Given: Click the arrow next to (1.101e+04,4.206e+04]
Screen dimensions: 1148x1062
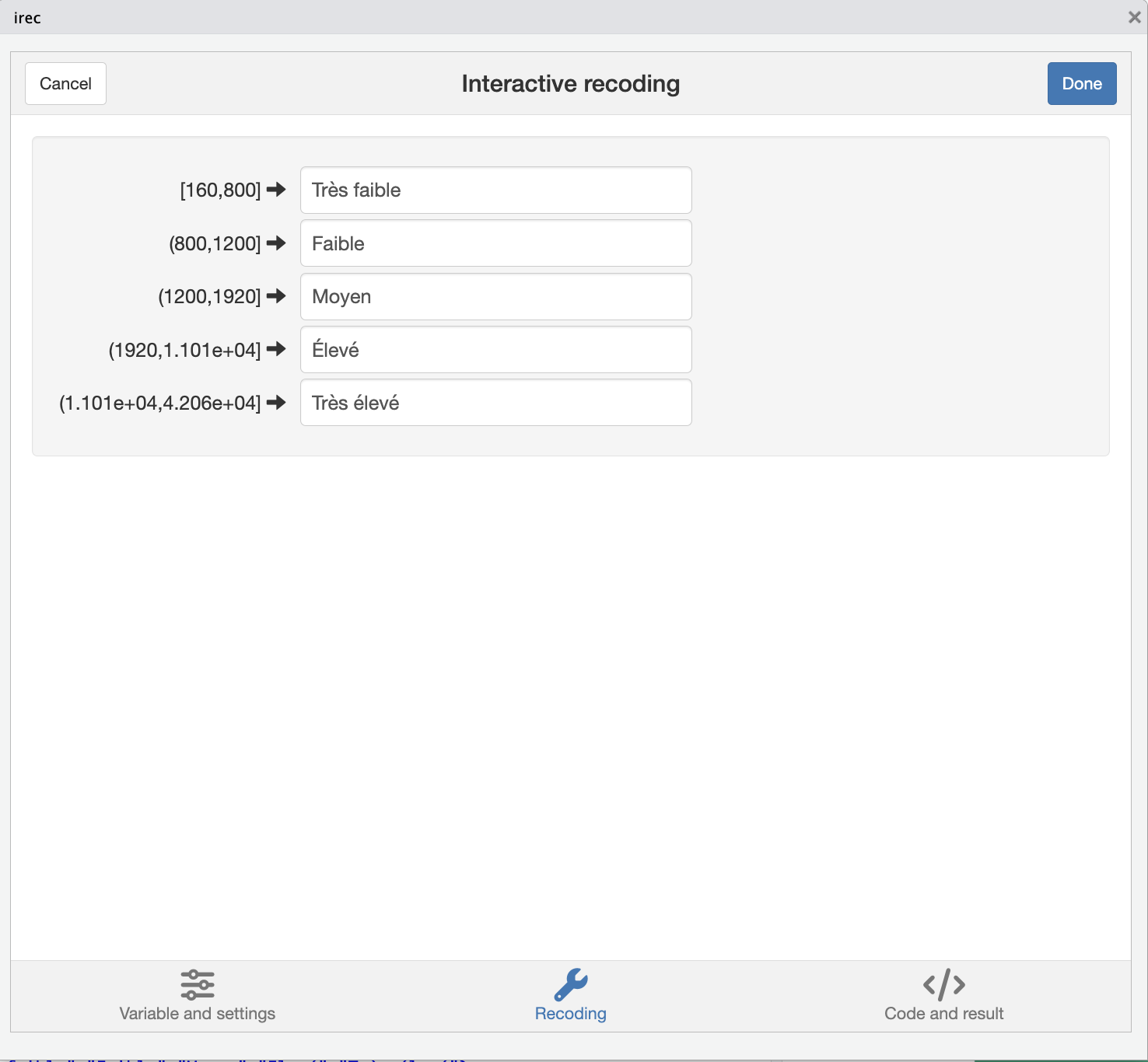Looking at the screenshot, I should [x=276, y=403].
